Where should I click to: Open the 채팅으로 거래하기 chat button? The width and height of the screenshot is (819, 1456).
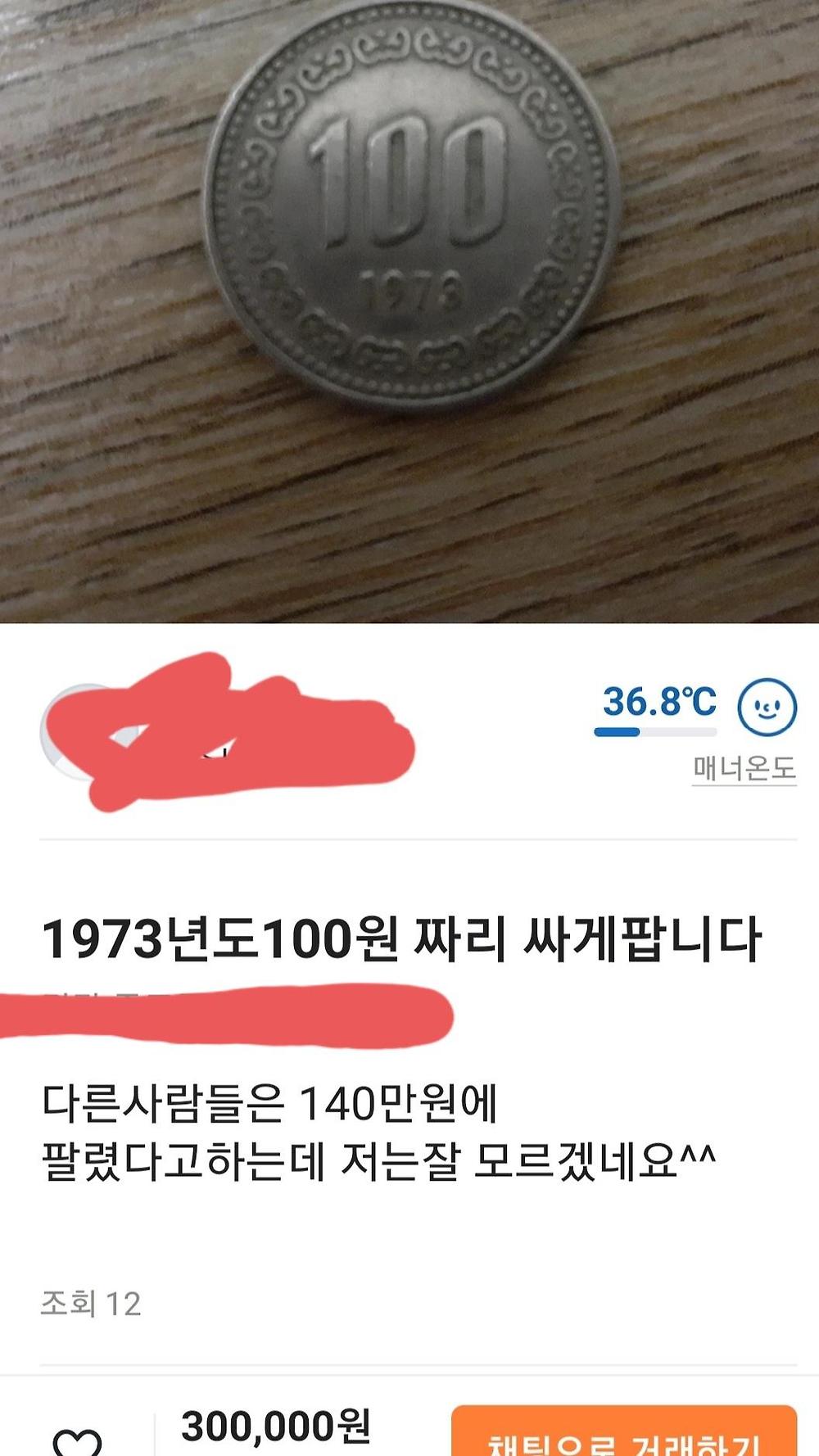(624, 1431)
